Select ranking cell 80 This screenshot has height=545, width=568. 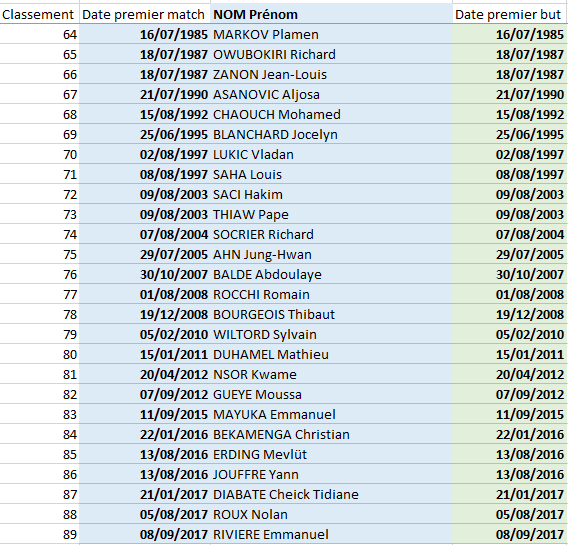(x=39, y=354)
